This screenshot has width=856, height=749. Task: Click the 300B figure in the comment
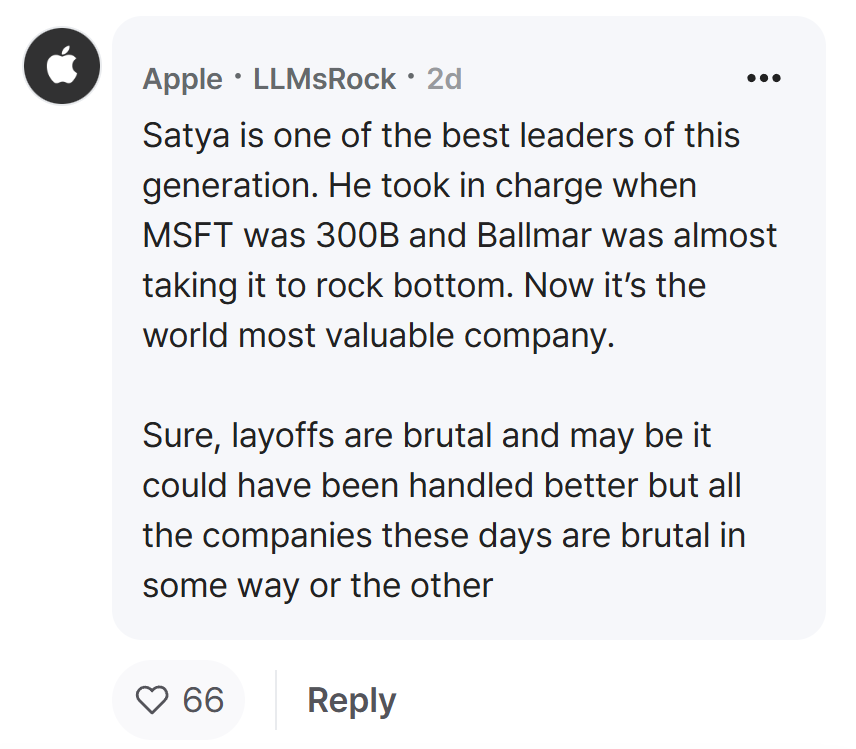358,236
